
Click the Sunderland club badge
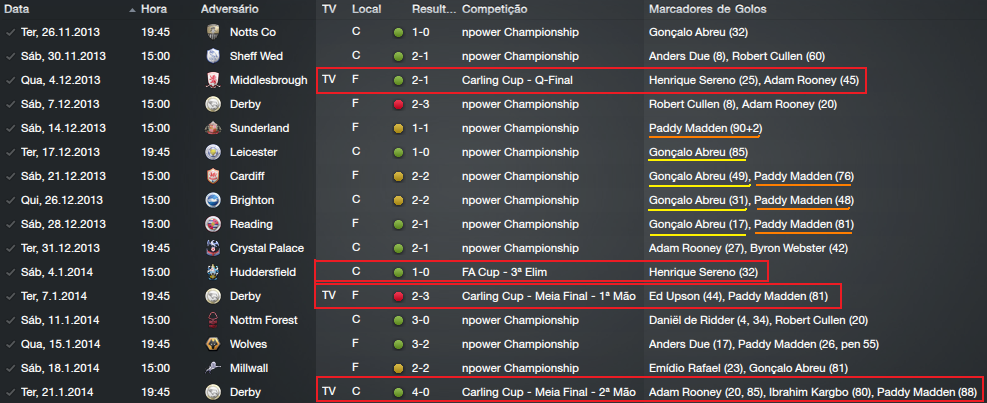(212, 128)
